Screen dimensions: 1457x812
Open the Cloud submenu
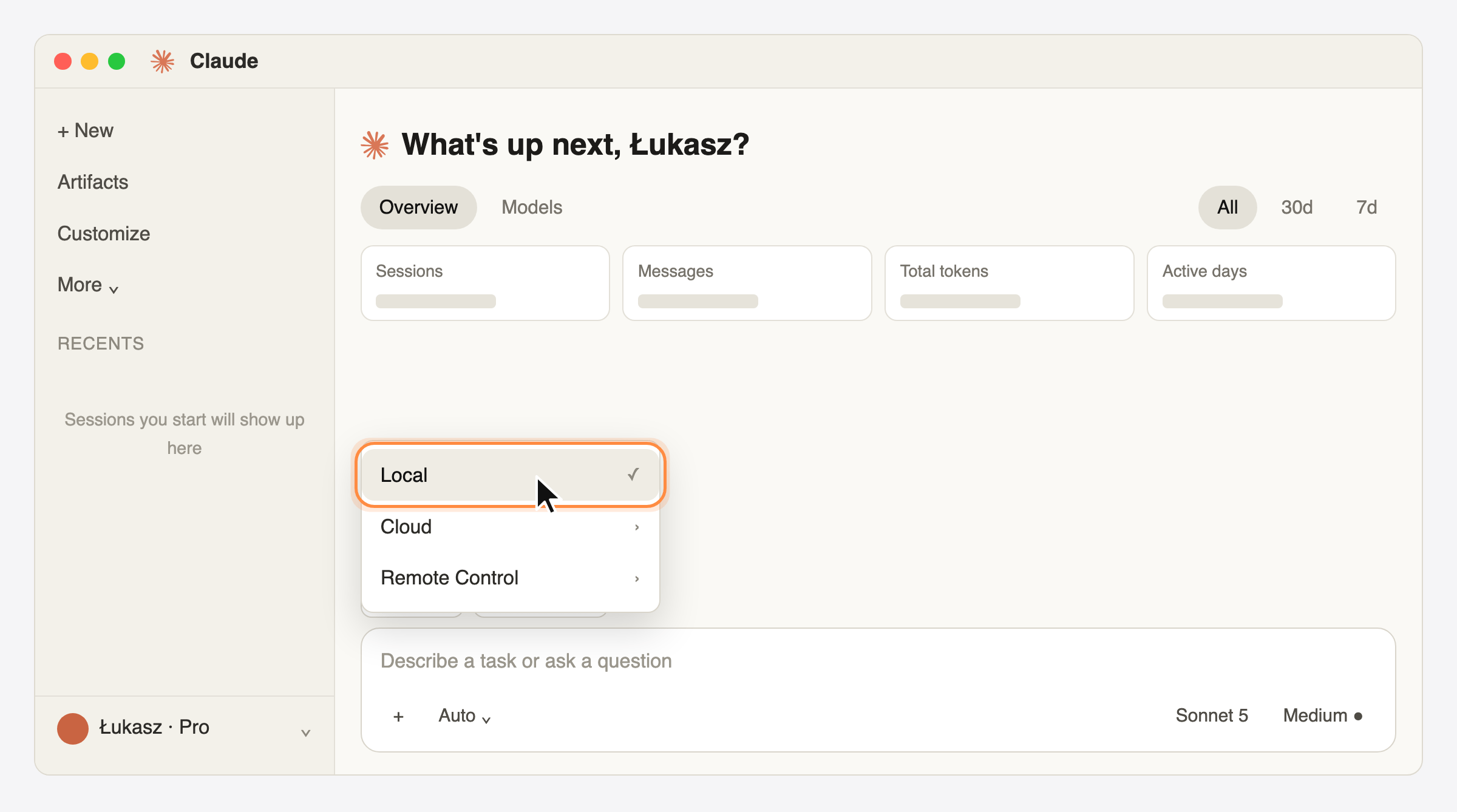click(x=510, y=527)
